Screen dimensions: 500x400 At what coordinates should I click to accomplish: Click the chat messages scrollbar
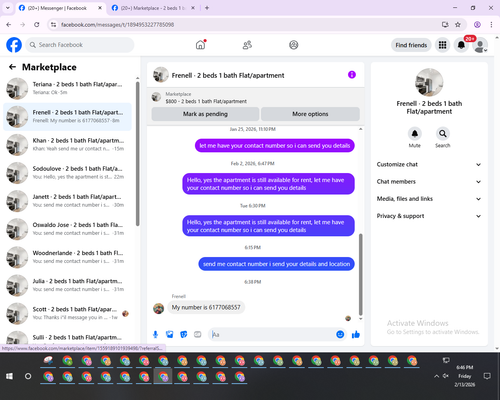click(360, 274)
